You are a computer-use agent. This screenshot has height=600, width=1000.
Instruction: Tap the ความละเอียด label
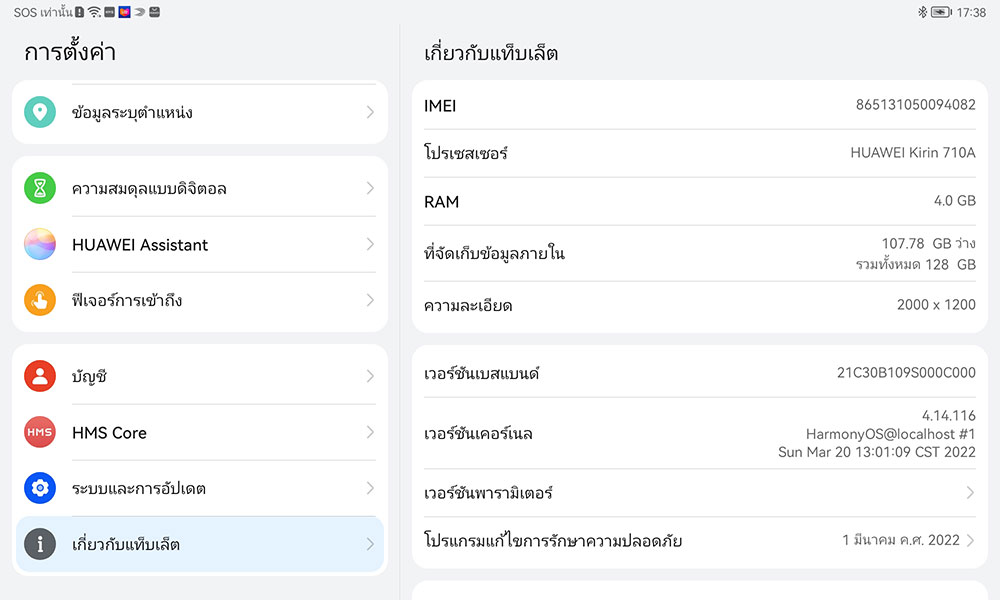(468, 306)
